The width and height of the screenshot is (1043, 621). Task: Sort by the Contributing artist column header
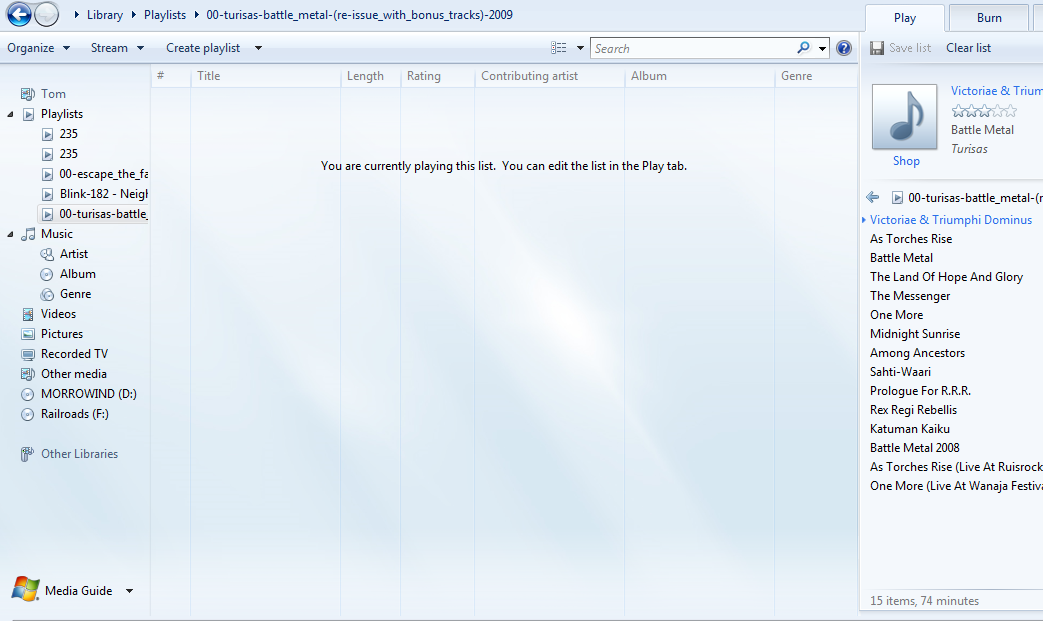(549, 76)
